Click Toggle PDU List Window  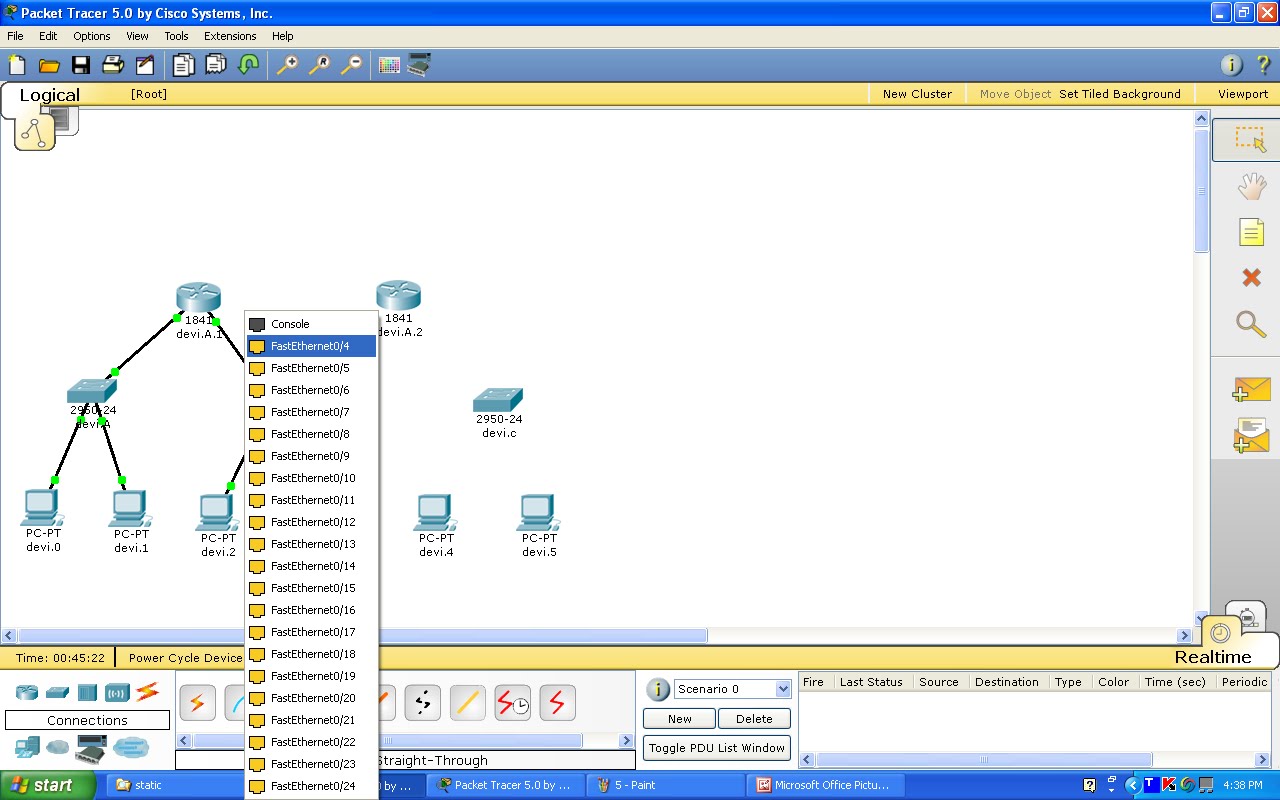tap(716, 747)
